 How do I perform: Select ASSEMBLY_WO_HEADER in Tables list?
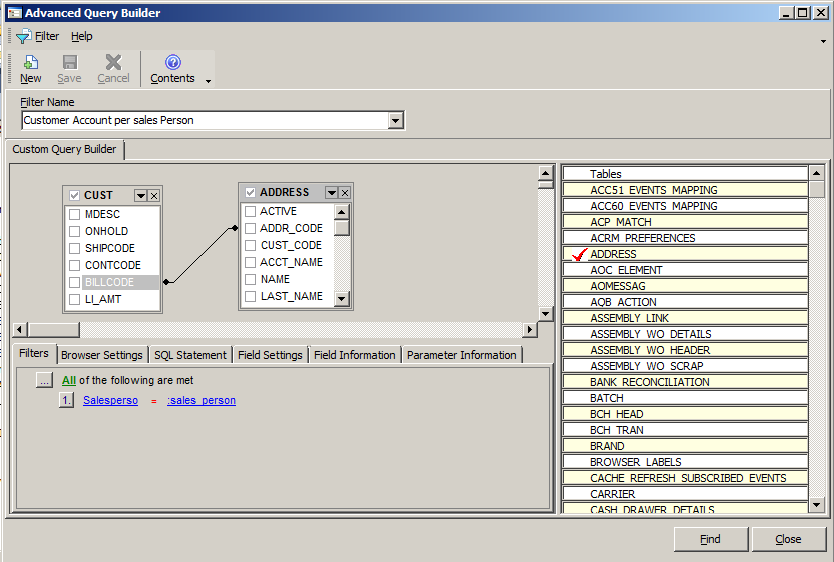coord(685,350)
